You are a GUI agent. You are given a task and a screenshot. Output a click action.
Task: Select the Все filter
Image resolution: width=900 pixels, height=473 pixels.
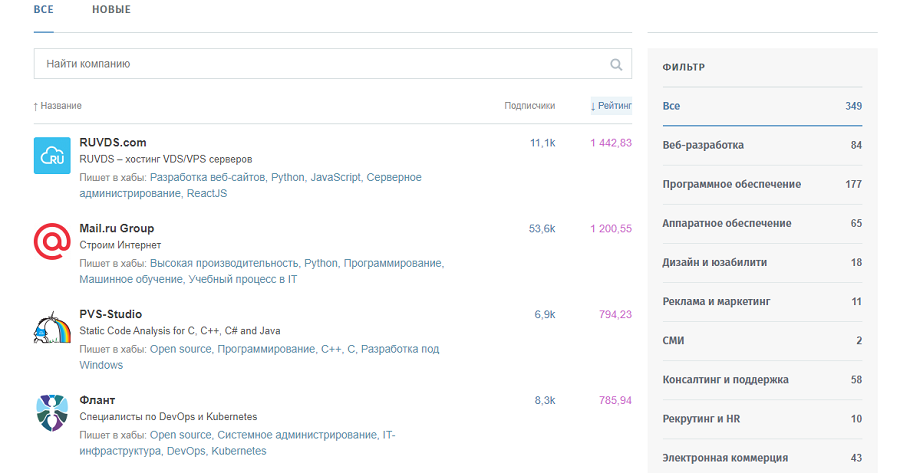pos(762,106)
